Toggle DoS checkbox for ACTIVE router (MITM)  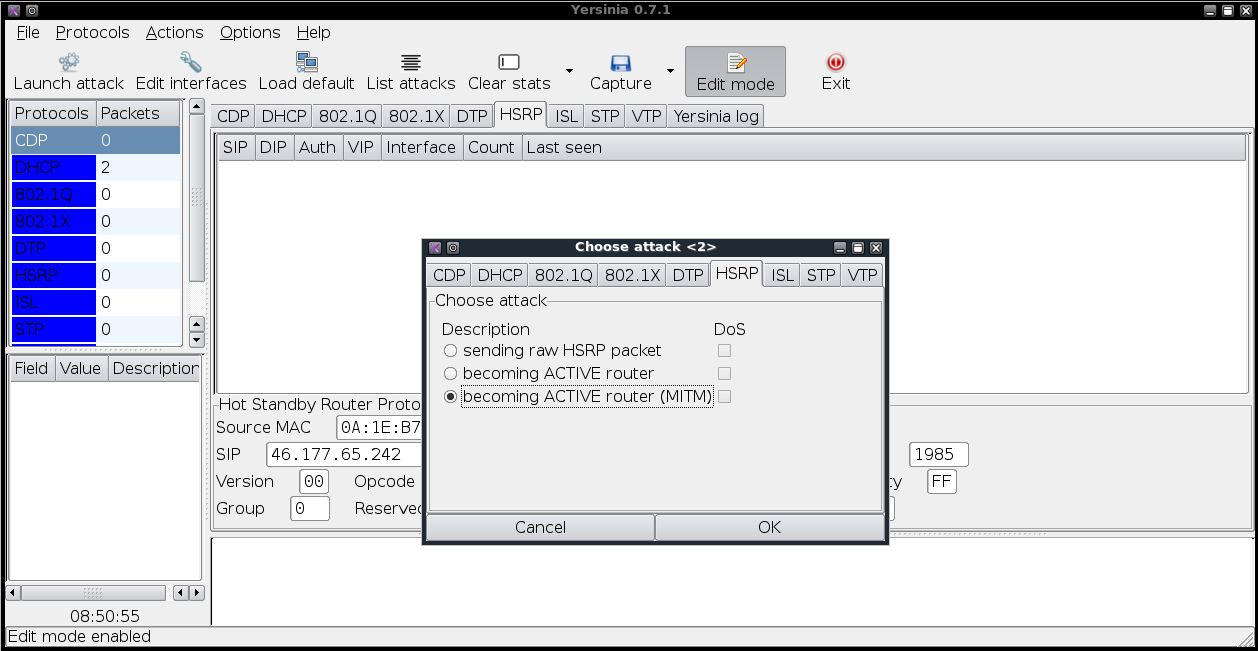[725, 397]
